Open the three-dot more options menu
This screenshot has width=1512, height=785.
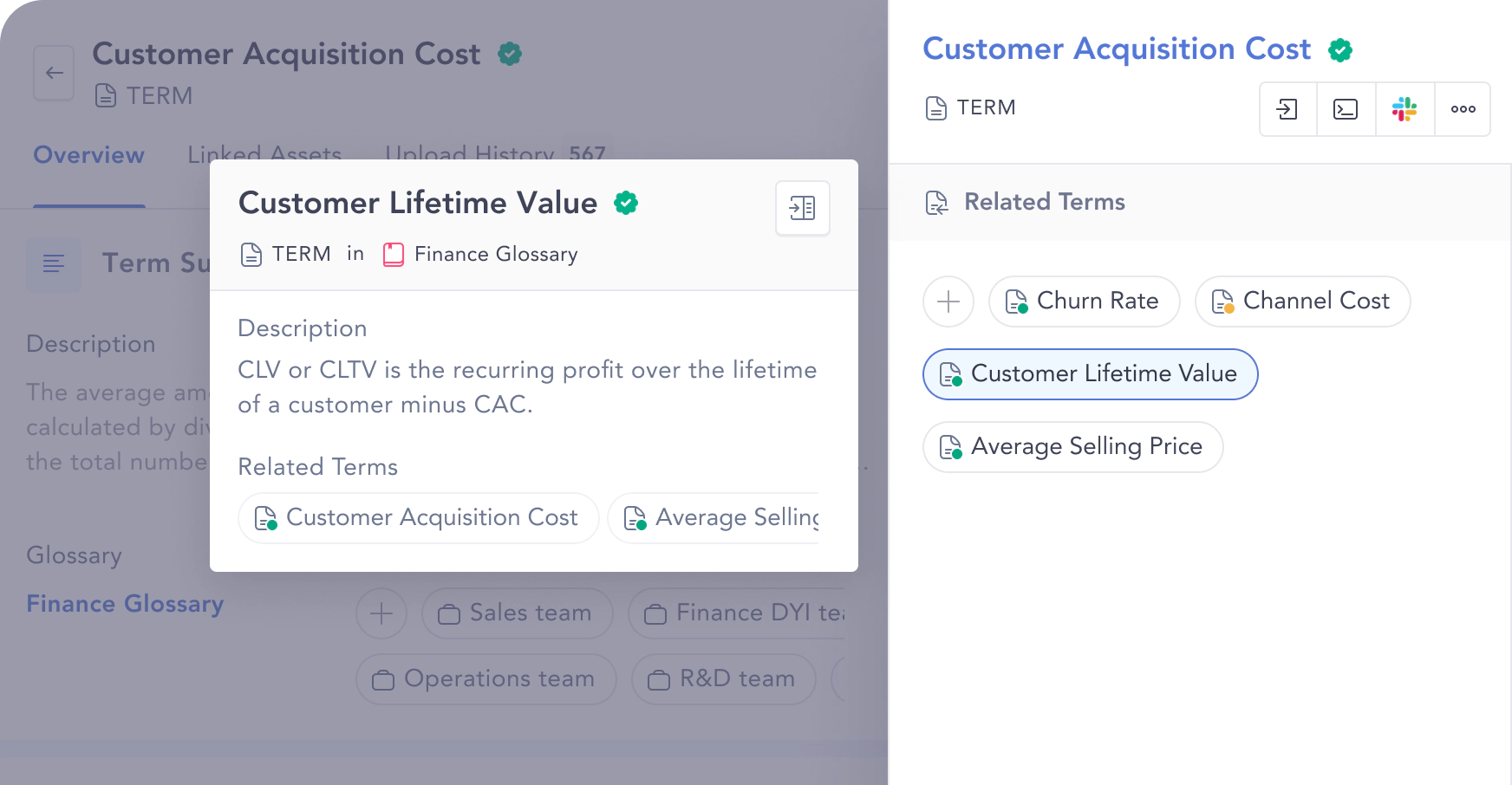pyautogui.click(x=1463, y=109)
